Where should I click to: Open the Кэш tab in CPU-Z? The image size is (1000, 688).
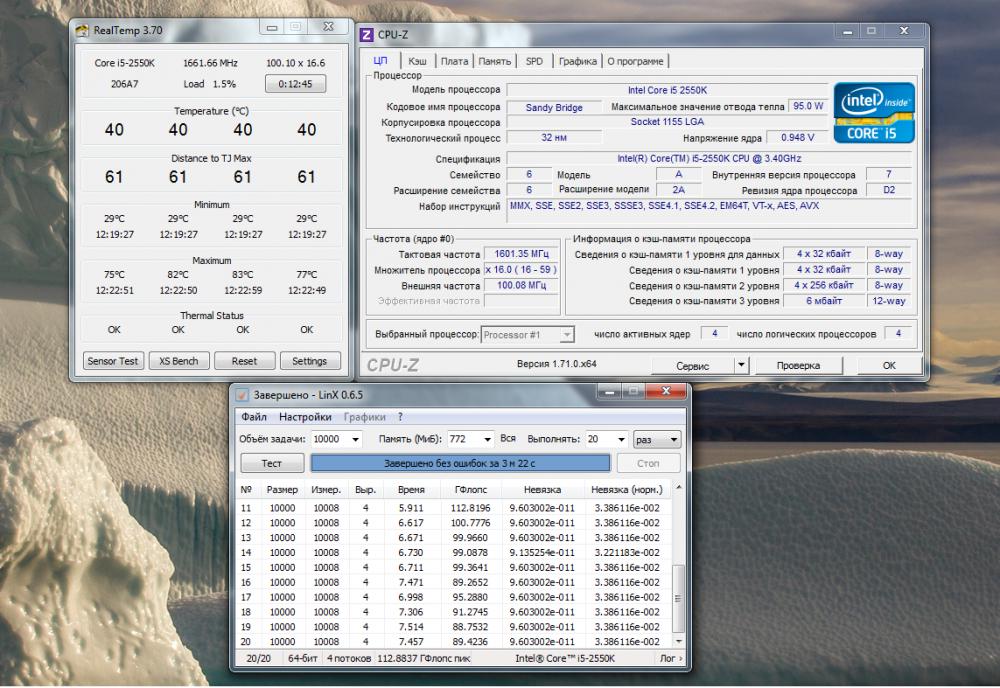click(x=417, y=61)
